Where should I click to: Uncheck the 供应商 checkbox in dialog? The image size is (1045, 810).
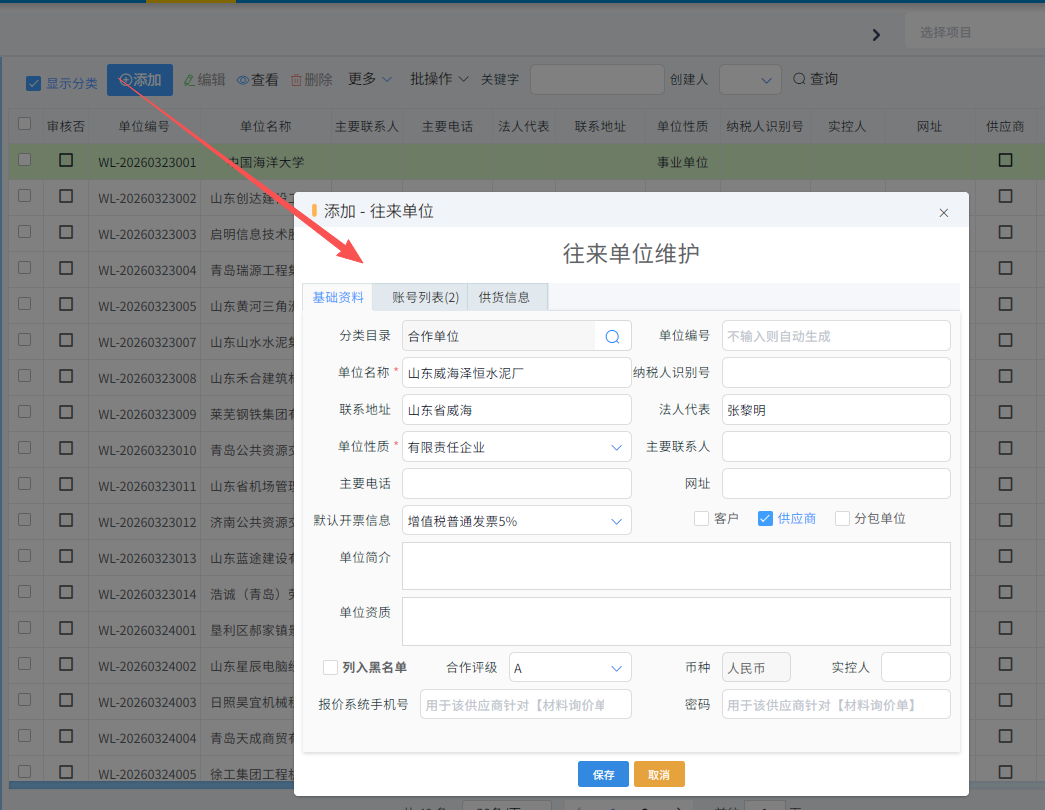[x=765, y=519]
